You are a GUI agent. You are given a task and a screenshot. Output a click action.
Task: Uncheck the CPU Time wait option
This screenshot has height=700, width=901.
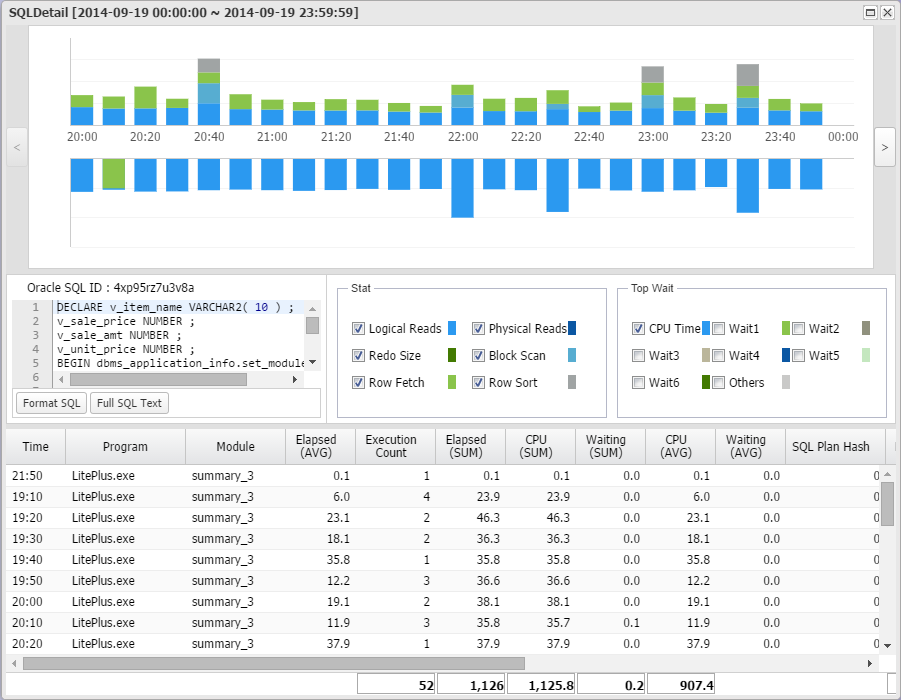[638, 328]
